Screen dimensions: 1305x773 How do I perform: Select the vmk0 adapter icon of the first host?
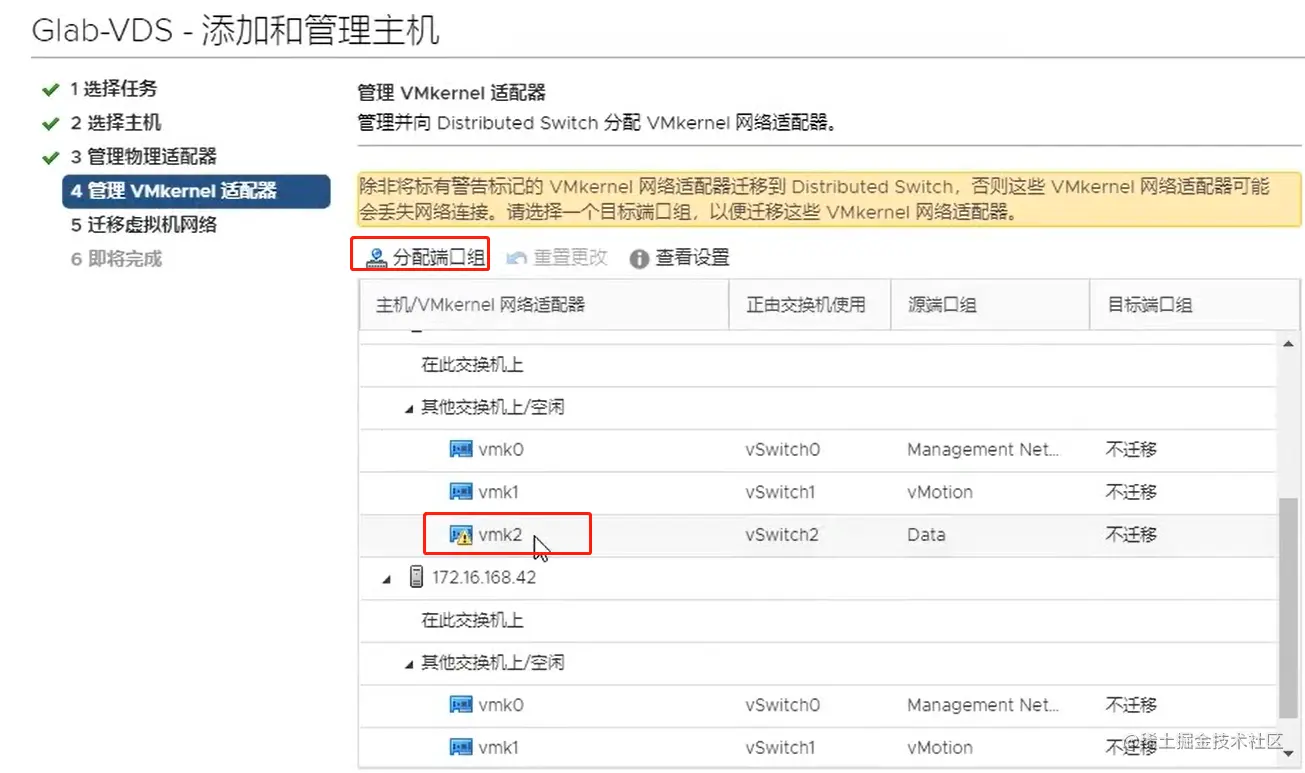tap(460, 450)
